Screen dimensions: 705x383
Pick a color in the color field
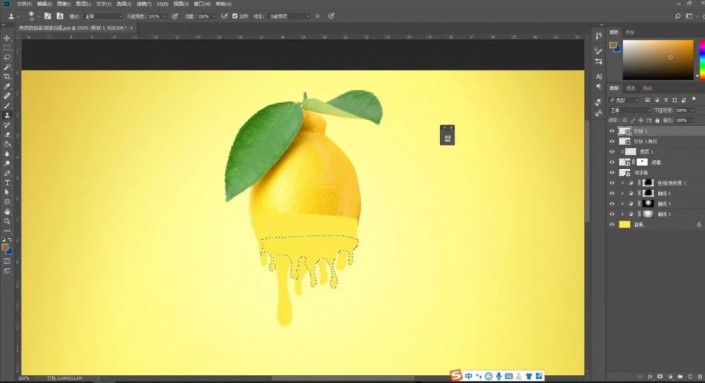pos(658,60)
